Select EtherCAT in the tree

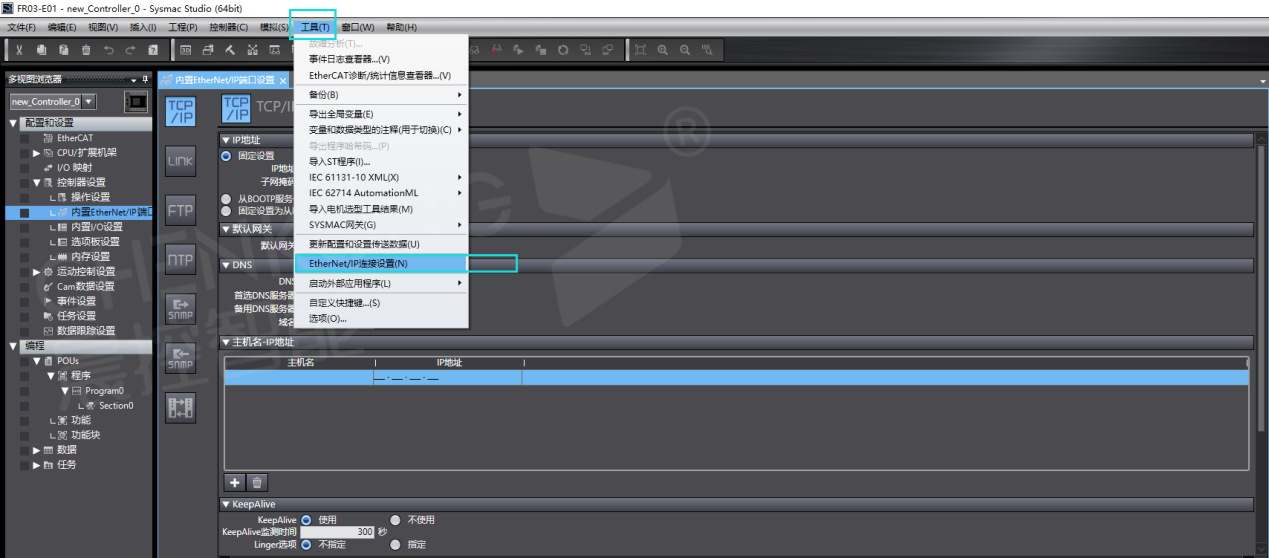75,138
